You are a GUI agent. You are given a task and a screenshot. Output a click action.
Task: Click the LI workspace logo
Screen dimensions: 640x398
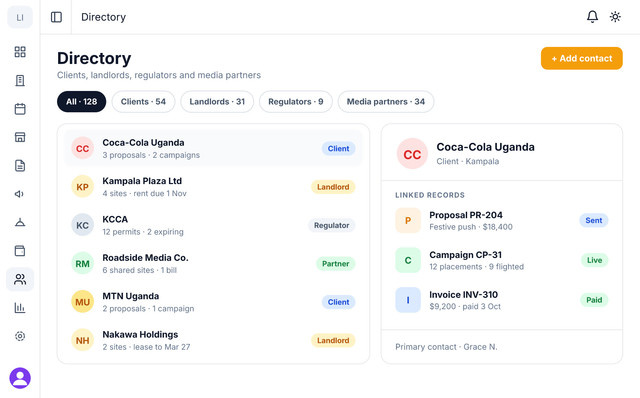[x=20, y=17]
